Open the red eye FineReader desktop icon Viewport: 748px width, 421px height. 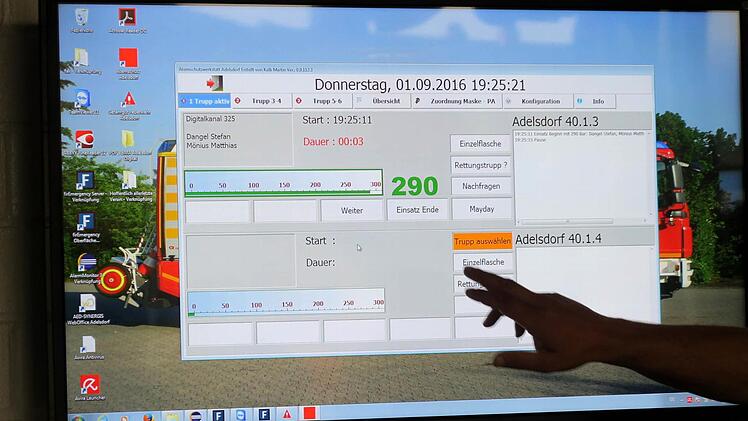coord(84,143)
